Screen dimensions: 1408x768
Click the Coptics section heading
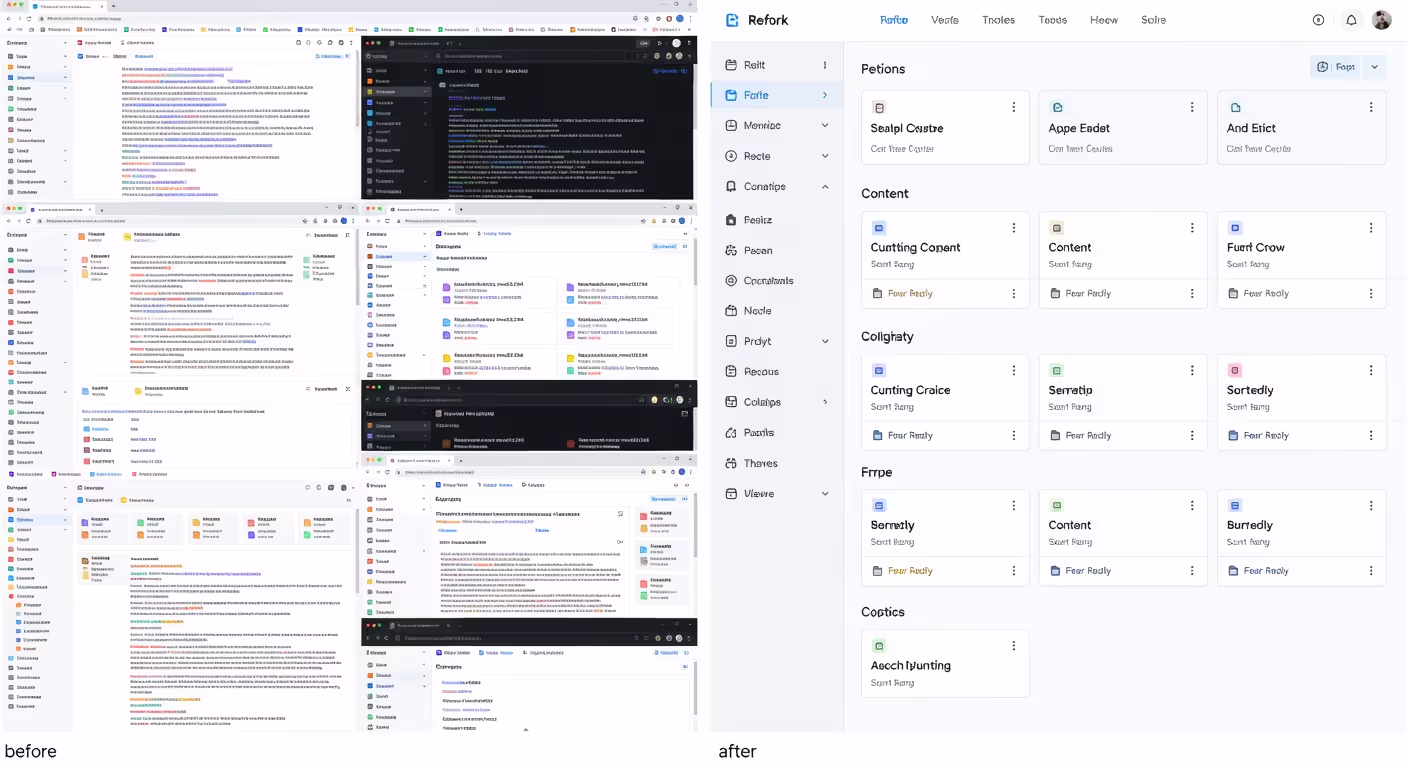click(883, 612)
